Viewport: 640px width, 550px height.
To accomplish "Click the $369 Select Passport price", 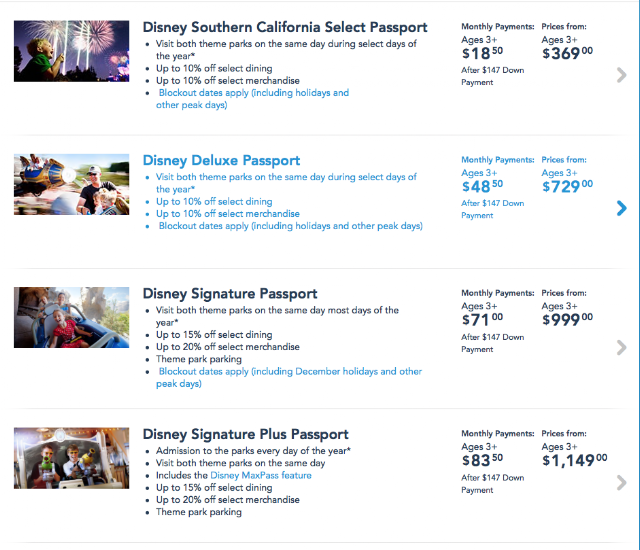I will point(567,53).
